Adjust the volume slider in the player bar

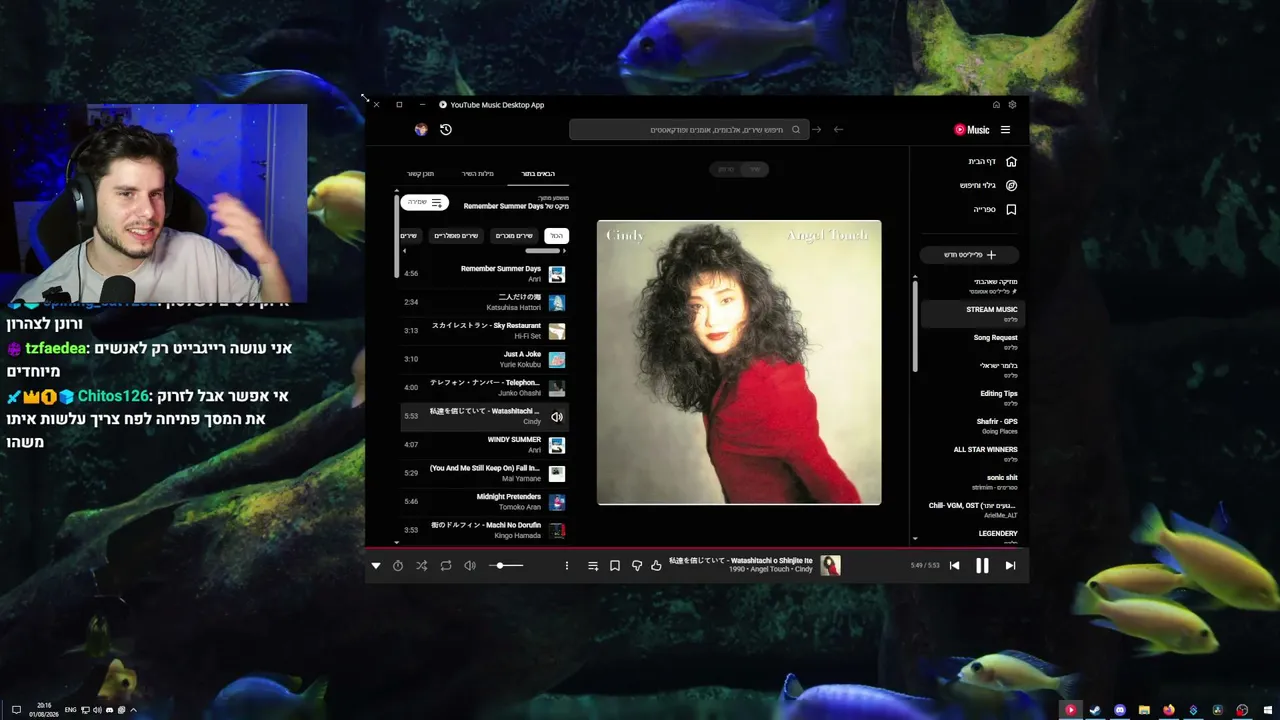[505, 566]
